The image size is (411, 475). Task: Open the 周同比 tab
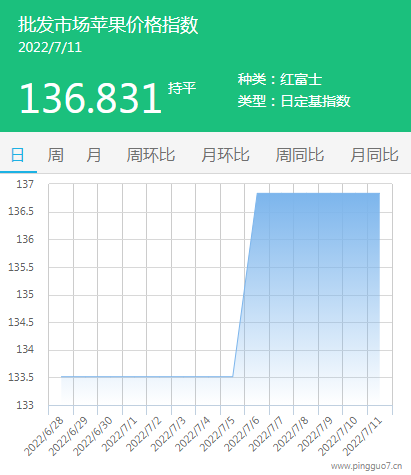(x=300, y=155)
